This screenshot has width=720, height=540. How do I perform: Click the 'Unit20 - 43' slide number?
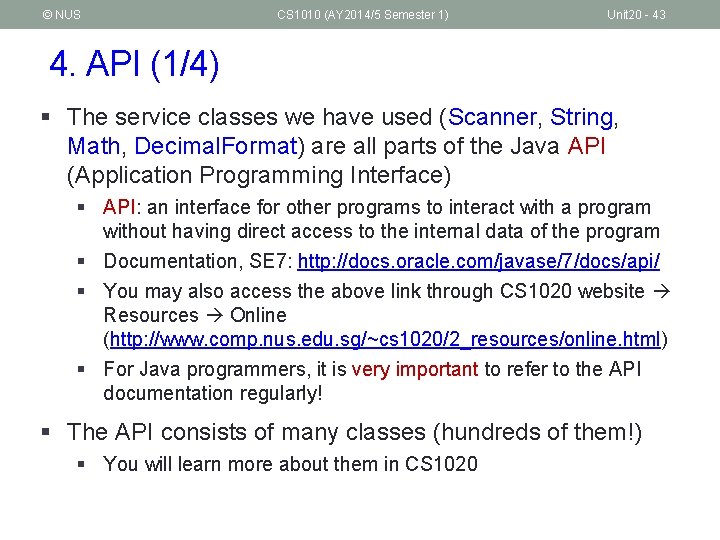tap(636, 15)
